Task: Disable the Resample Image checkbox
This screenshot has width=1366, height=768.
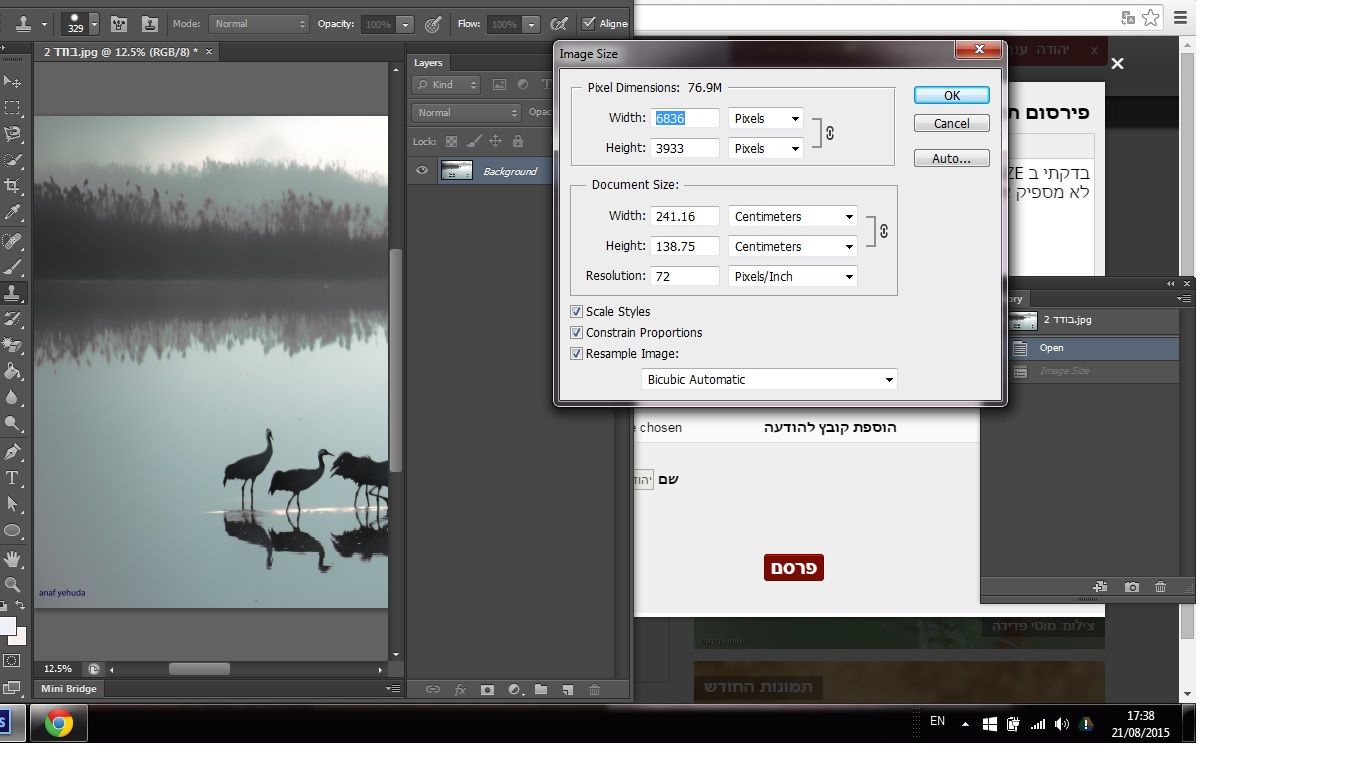Action: pos(576,354)
